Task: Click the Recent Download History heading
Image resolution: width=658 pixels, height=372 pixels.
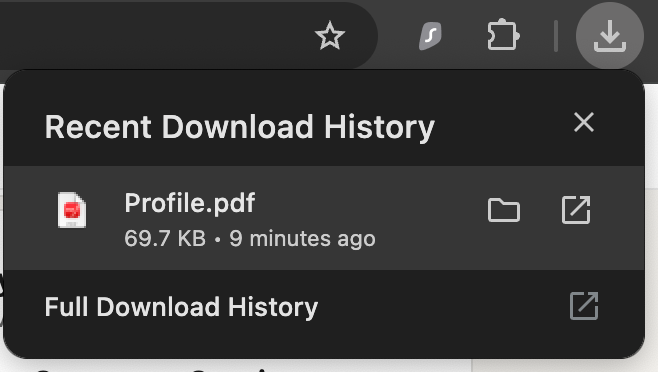Action: pos(240,127)
